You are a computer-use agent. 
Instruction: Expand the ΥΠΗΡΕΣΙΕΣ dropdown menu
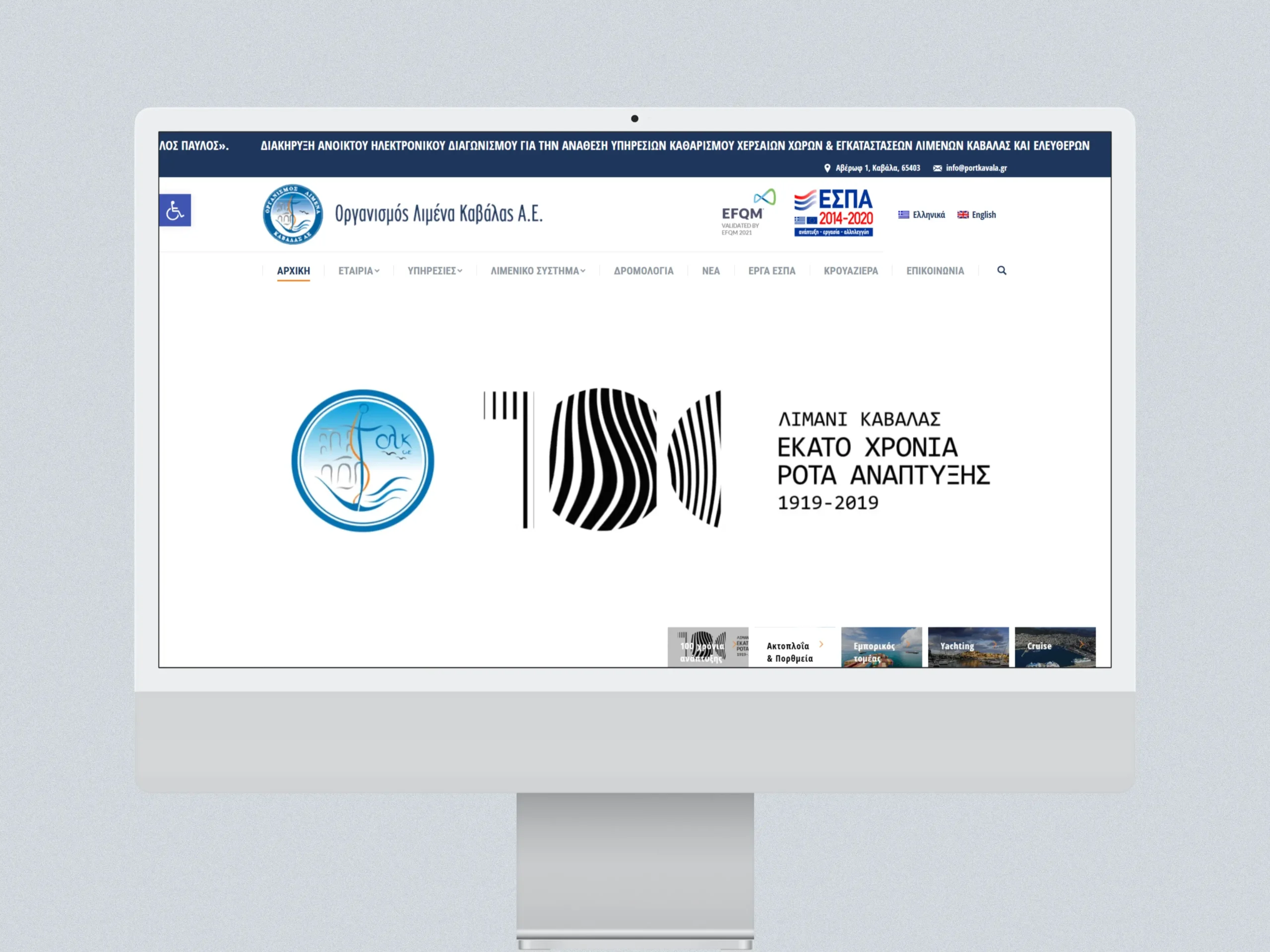click(x=435, y=271)
